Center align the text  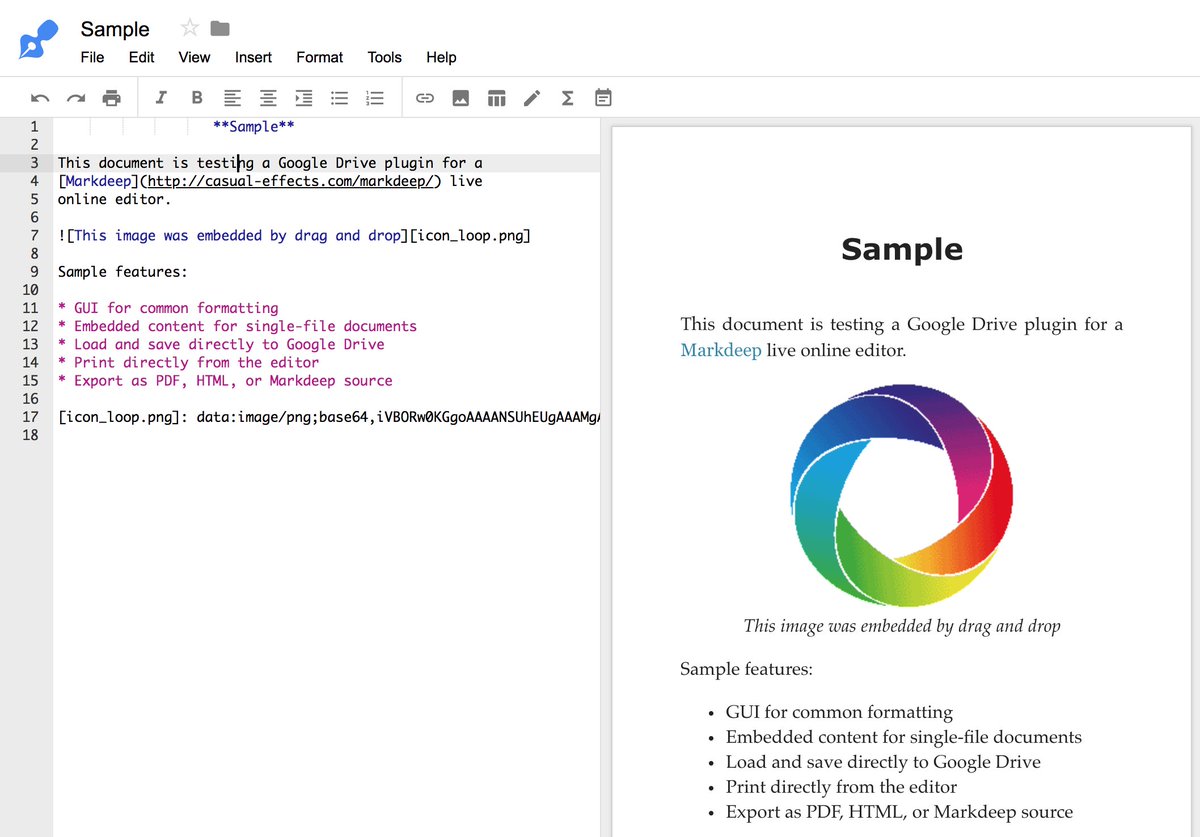tap(268, 98)
